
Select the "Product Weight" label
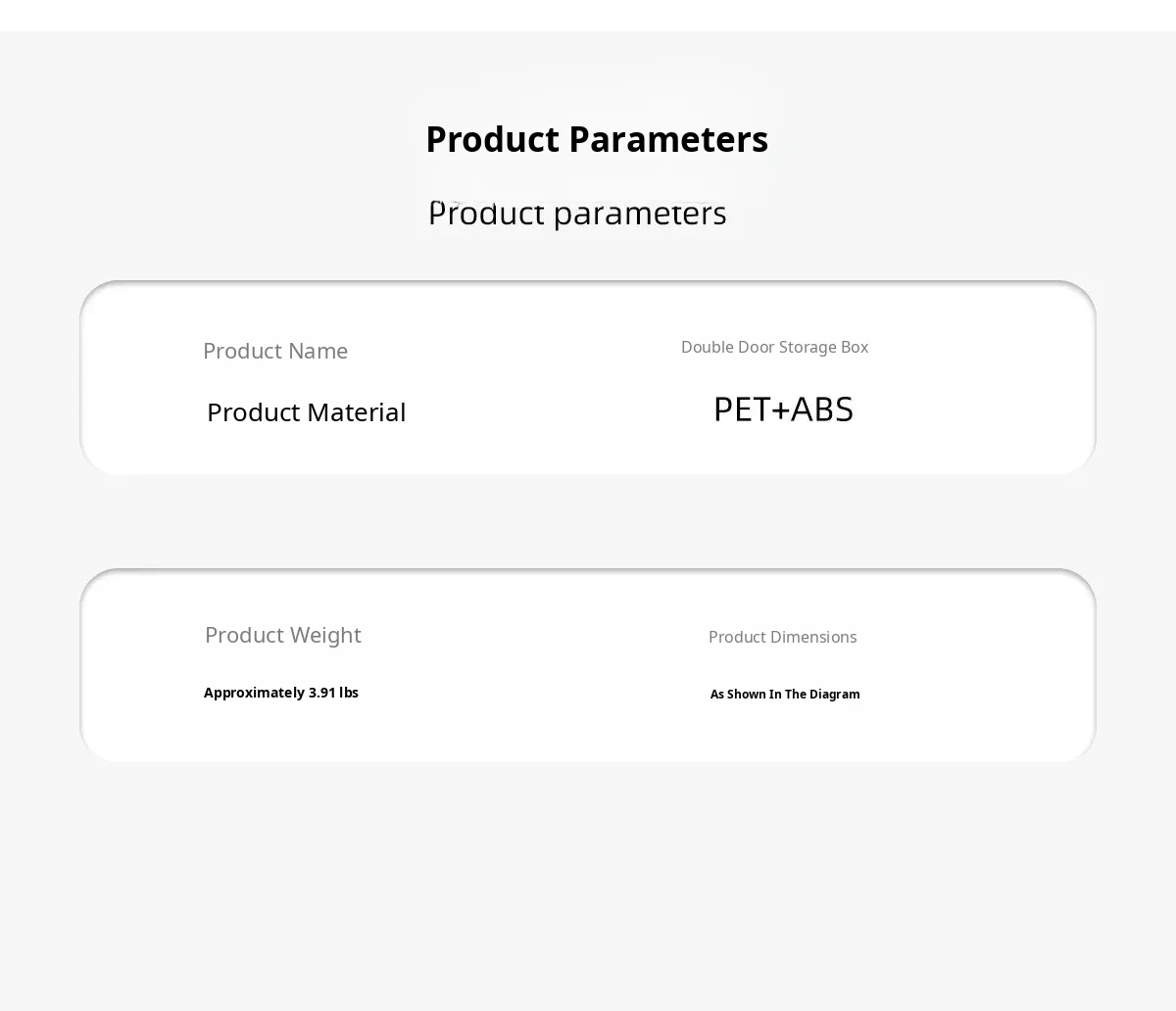pyautogui.click(x=282, y=635)
